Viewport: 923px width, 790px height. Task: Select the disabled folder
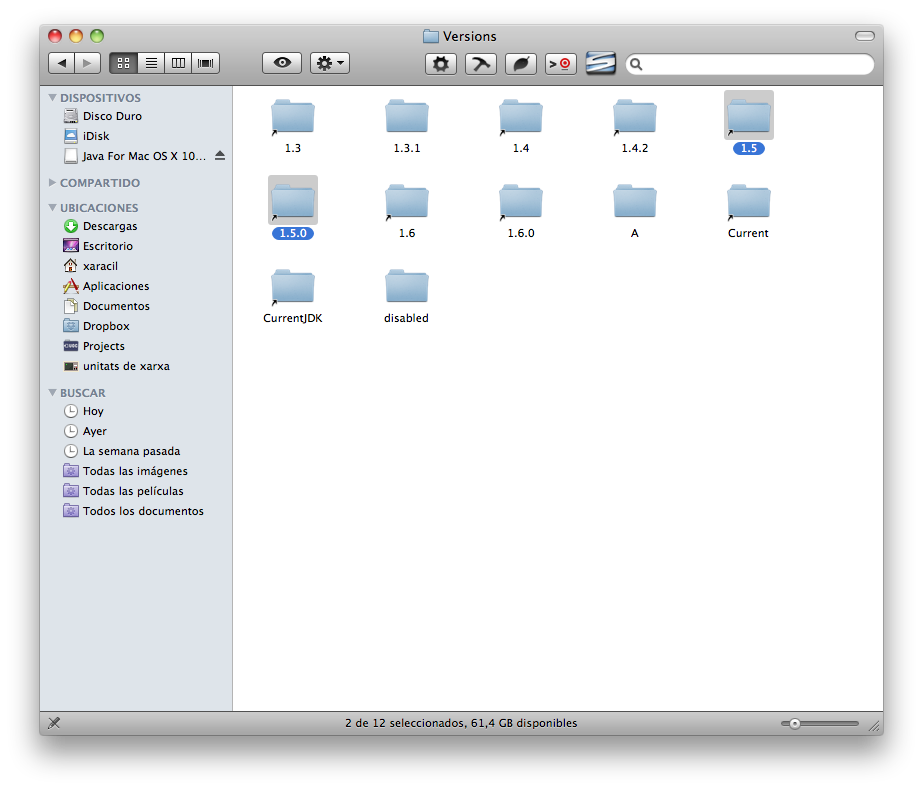click(x=407, y=287)
